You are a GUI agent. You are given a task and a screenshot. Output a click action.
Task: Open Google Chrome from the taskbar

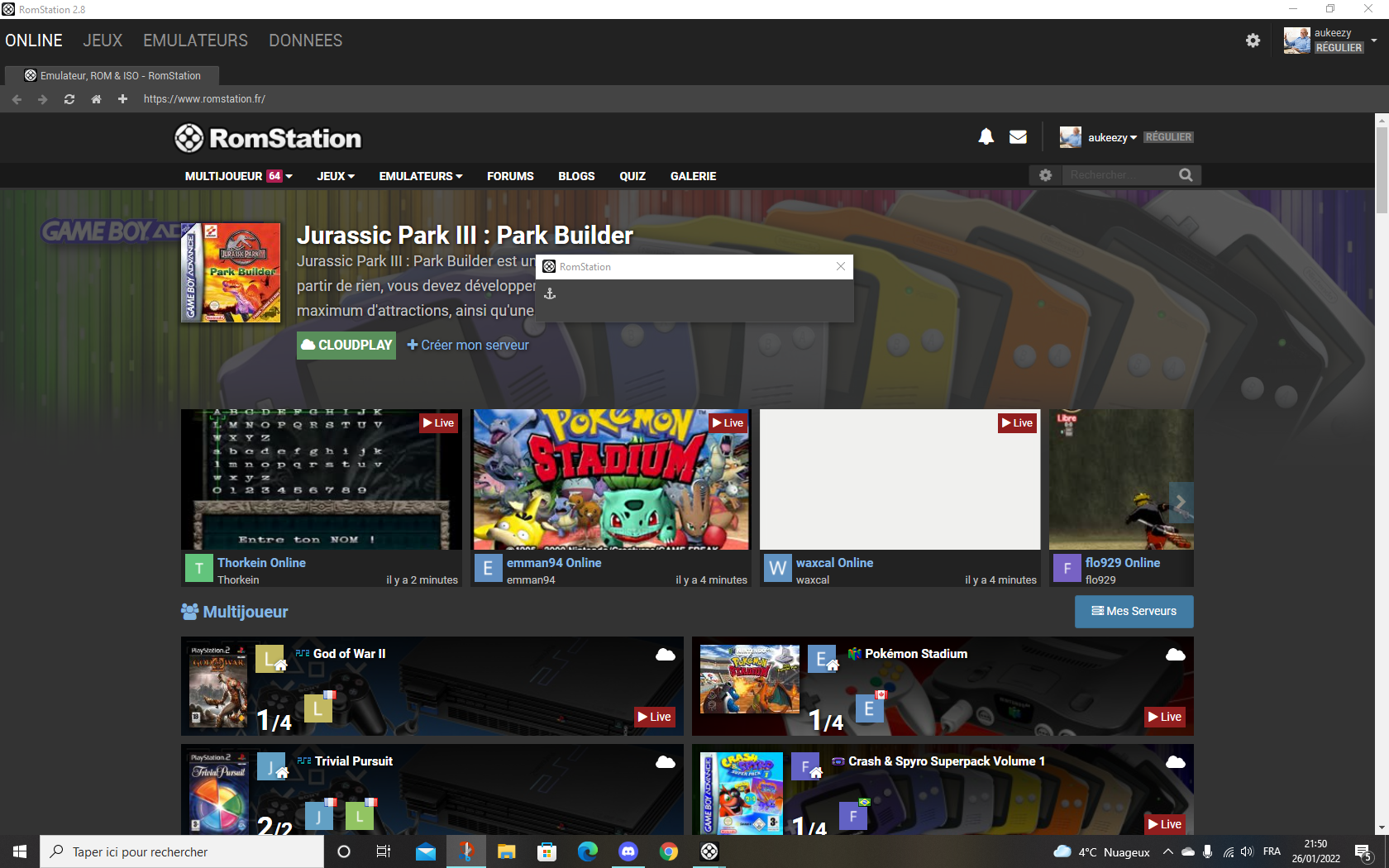click(x=669, y=851)
